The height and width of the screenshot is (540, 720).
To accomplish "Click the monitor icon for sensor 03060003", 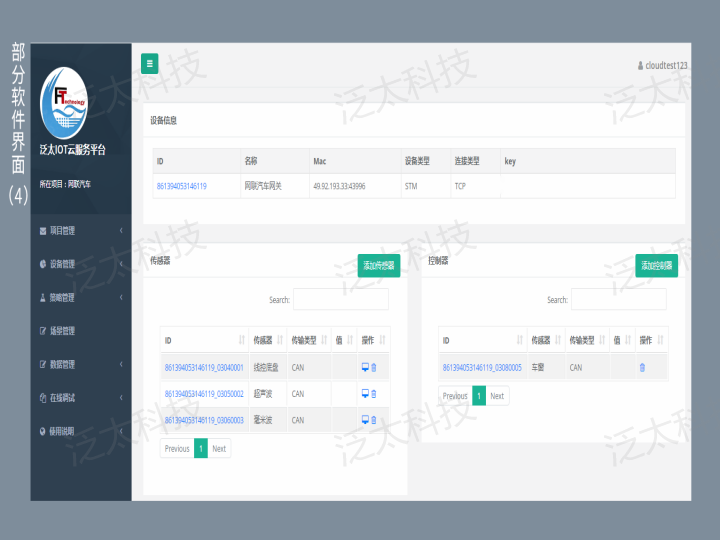I will click(365, 420).
